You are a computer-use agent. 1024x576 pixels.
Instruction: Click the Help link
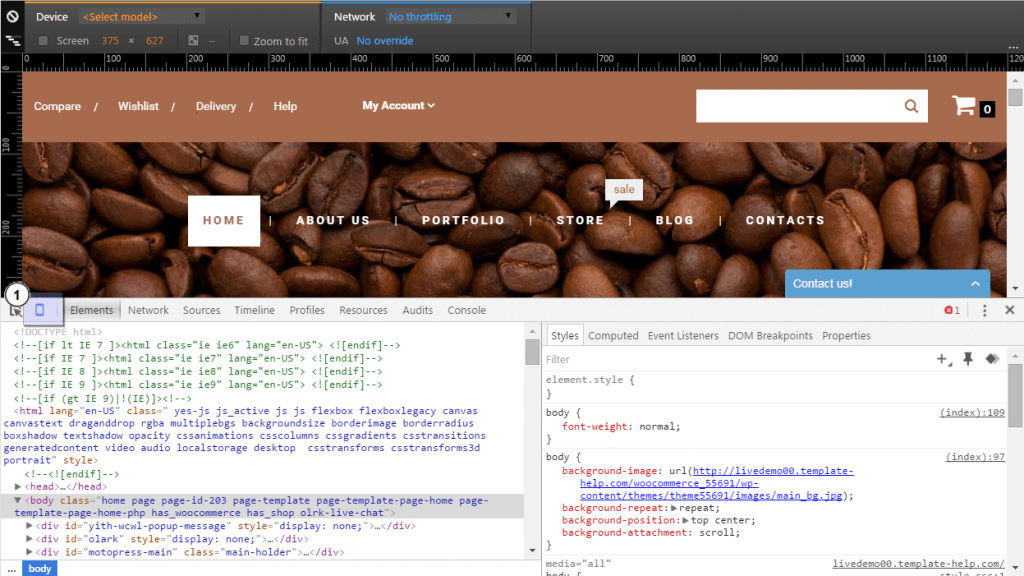click(x=285, y=106)
